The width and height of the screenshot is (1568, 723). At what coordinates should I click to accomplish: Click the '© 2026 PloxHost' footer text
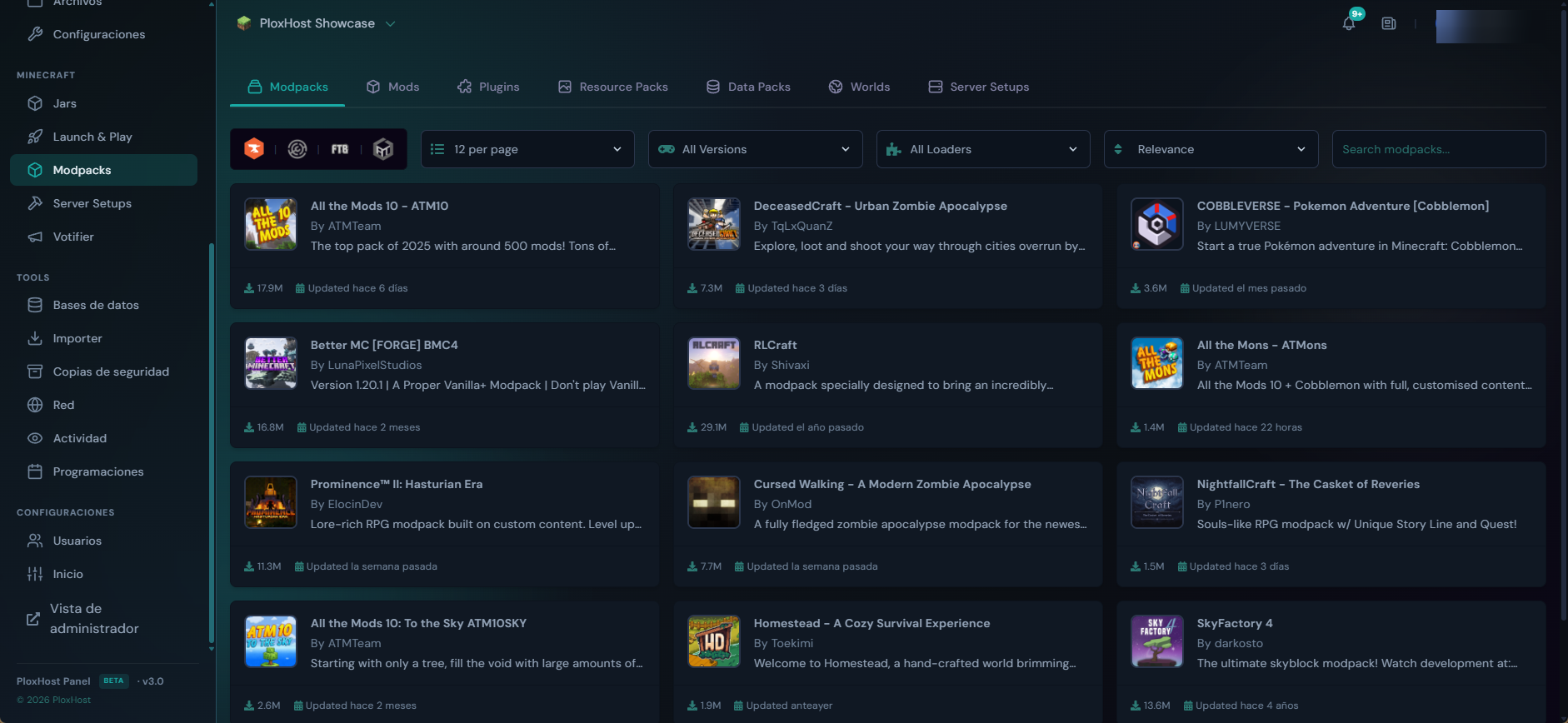pos(54,700)
